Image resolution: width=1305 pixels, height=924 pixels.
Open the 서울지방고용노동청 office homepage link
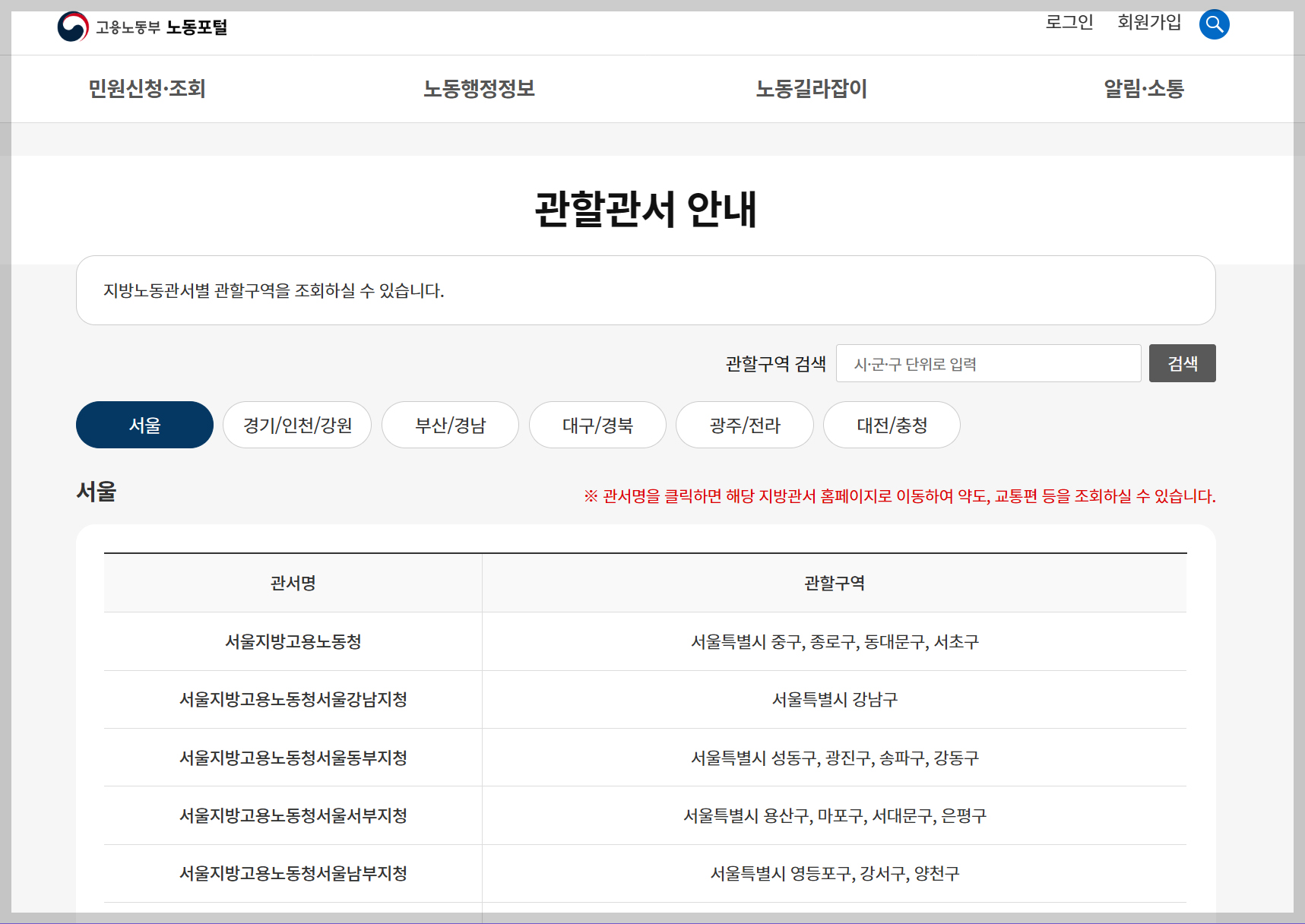tap(292, 641)
